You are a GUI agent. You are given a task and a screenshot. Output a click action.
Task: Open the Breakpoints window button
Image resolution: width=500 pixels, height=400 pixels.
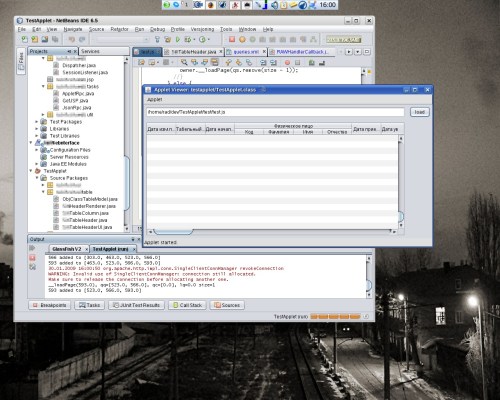pyautogui.click(x=50, y=305)
